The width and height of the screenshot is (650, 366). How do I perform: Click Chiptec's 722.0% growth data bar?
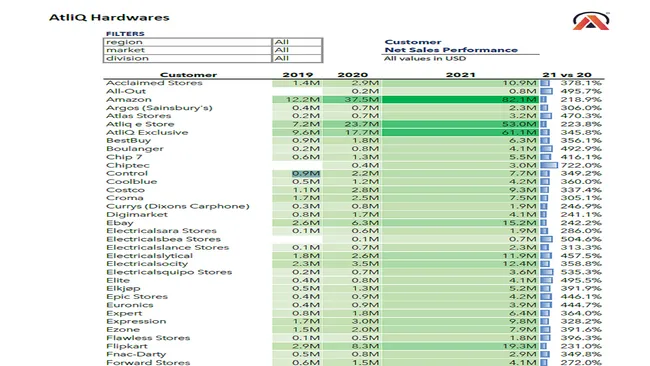pos(549,165)
